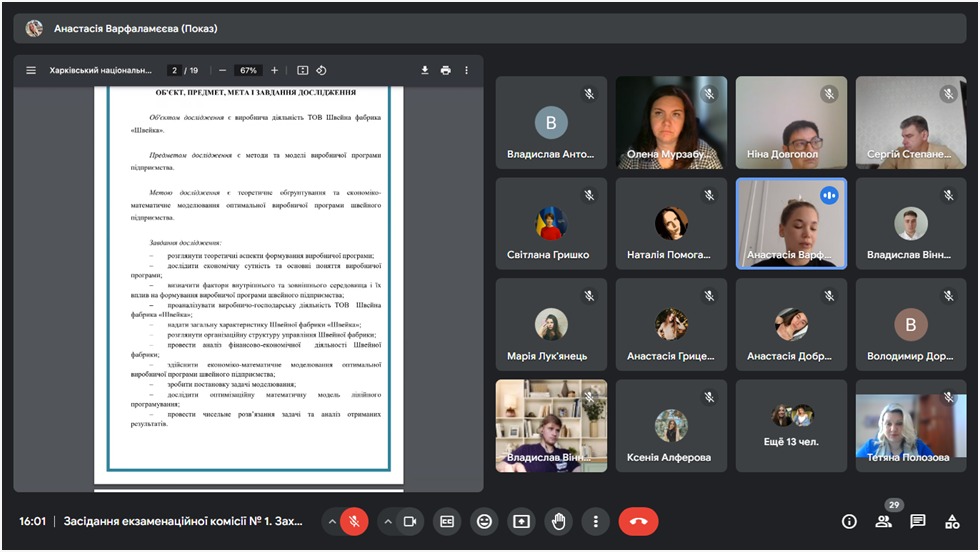This screenshot has width=980, height=552.
Task: Download the shared PDF document
Action: 425,71
